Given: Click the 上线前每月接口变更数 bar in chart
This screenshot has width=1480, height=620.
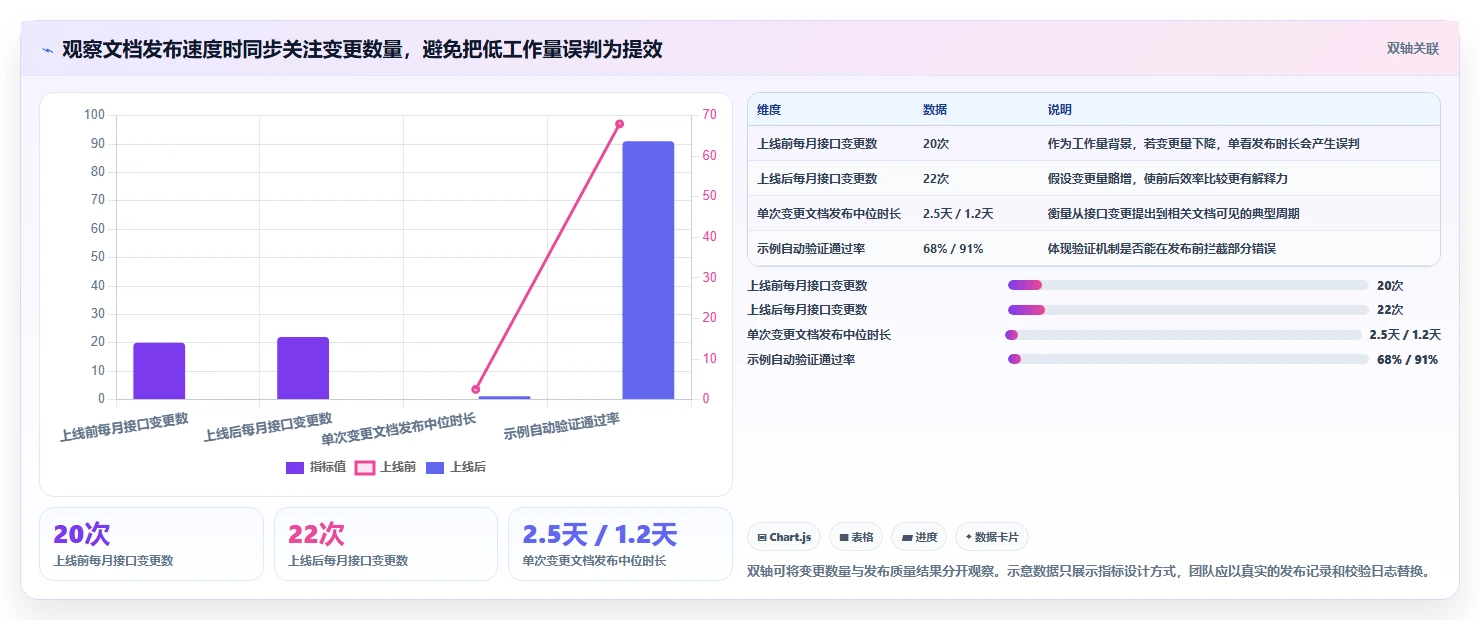Looking at the screenshot, I should click(159, 371).
